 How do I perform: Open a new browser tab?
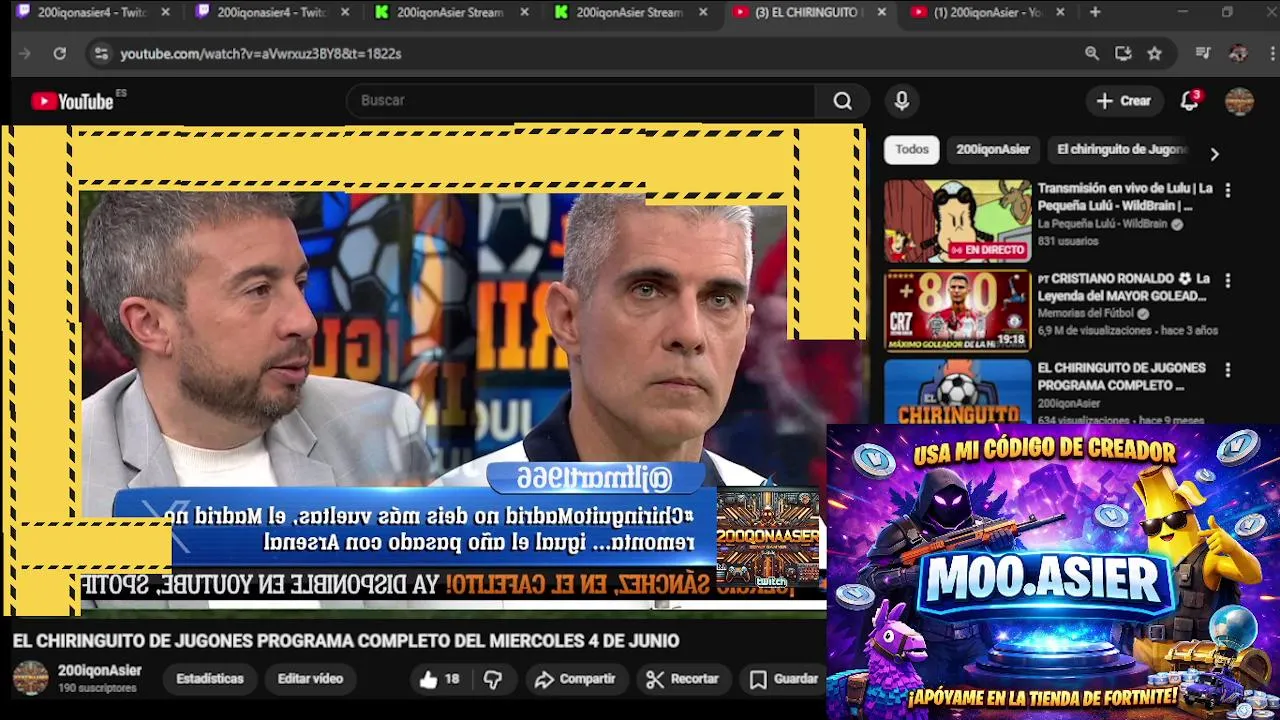pyautogui.click(x=1095, y=12)
